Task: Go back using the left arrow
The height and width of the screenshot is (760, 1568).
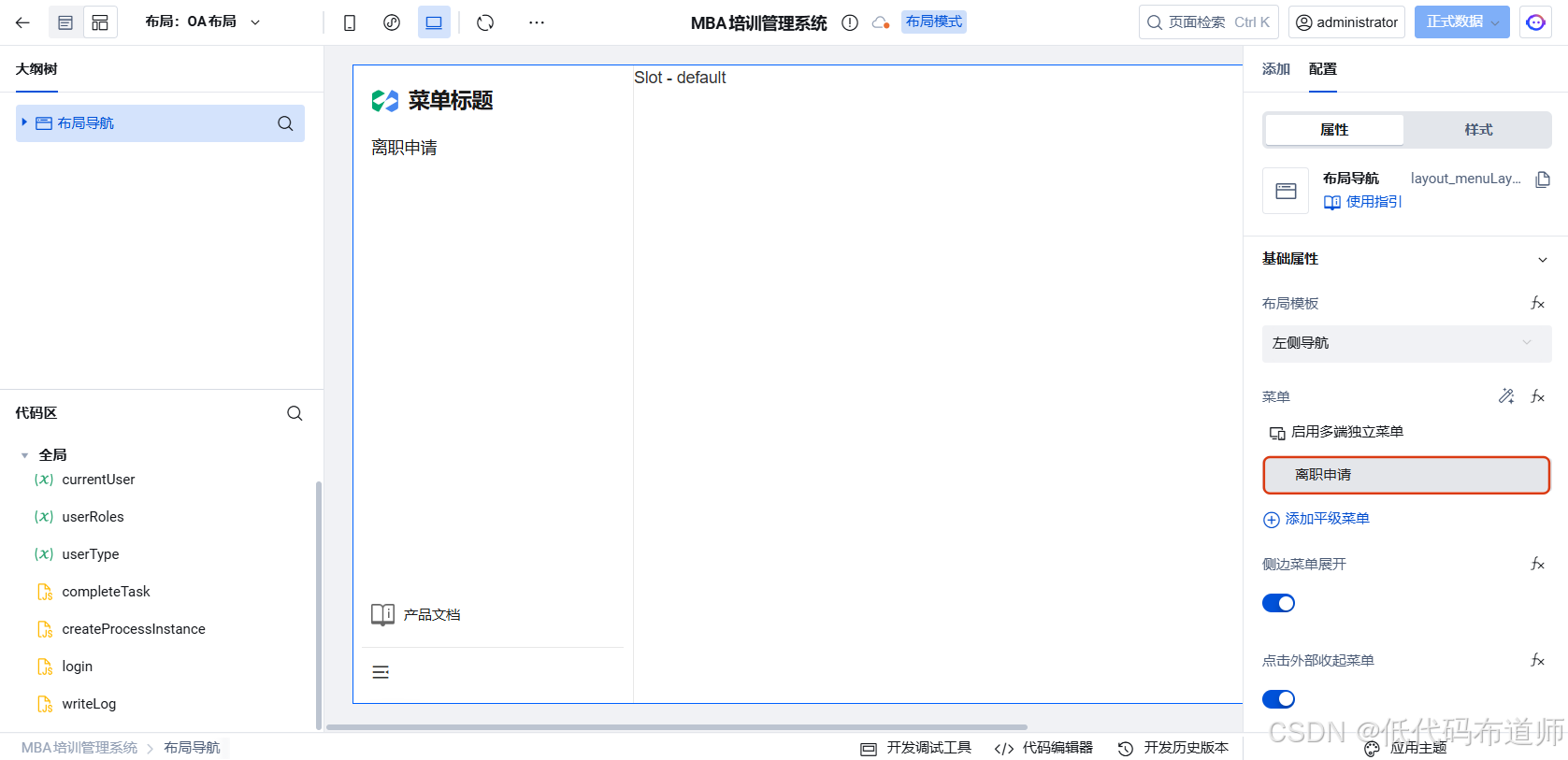Action: coord(22,22)
